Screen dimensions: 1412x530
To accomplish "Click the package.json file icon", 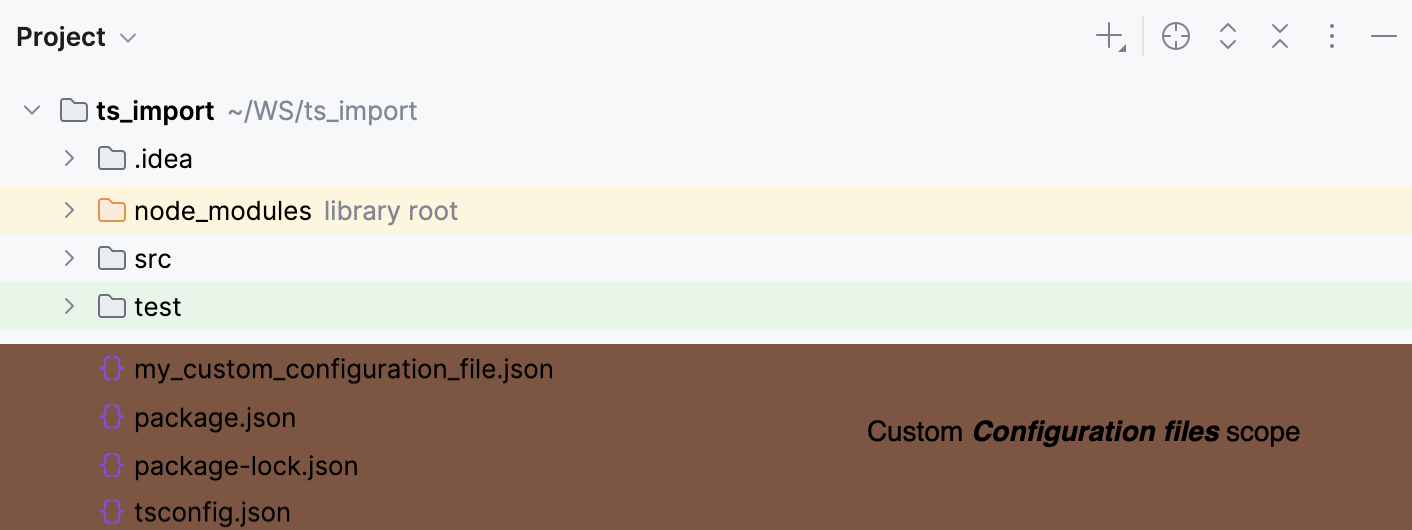I will click(112, 417).
